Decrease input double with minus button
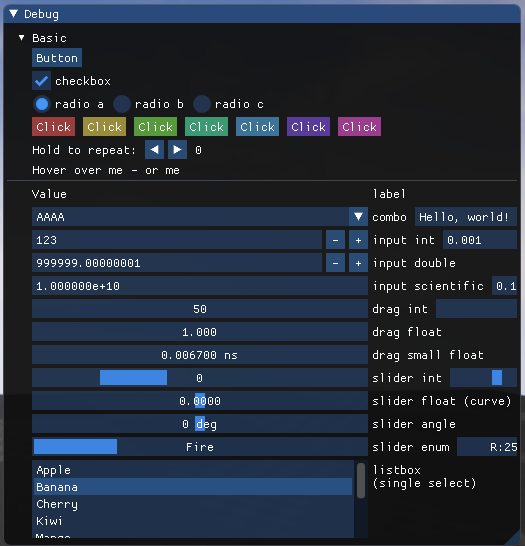Screen dimensions: 525x546 (335, 263)
